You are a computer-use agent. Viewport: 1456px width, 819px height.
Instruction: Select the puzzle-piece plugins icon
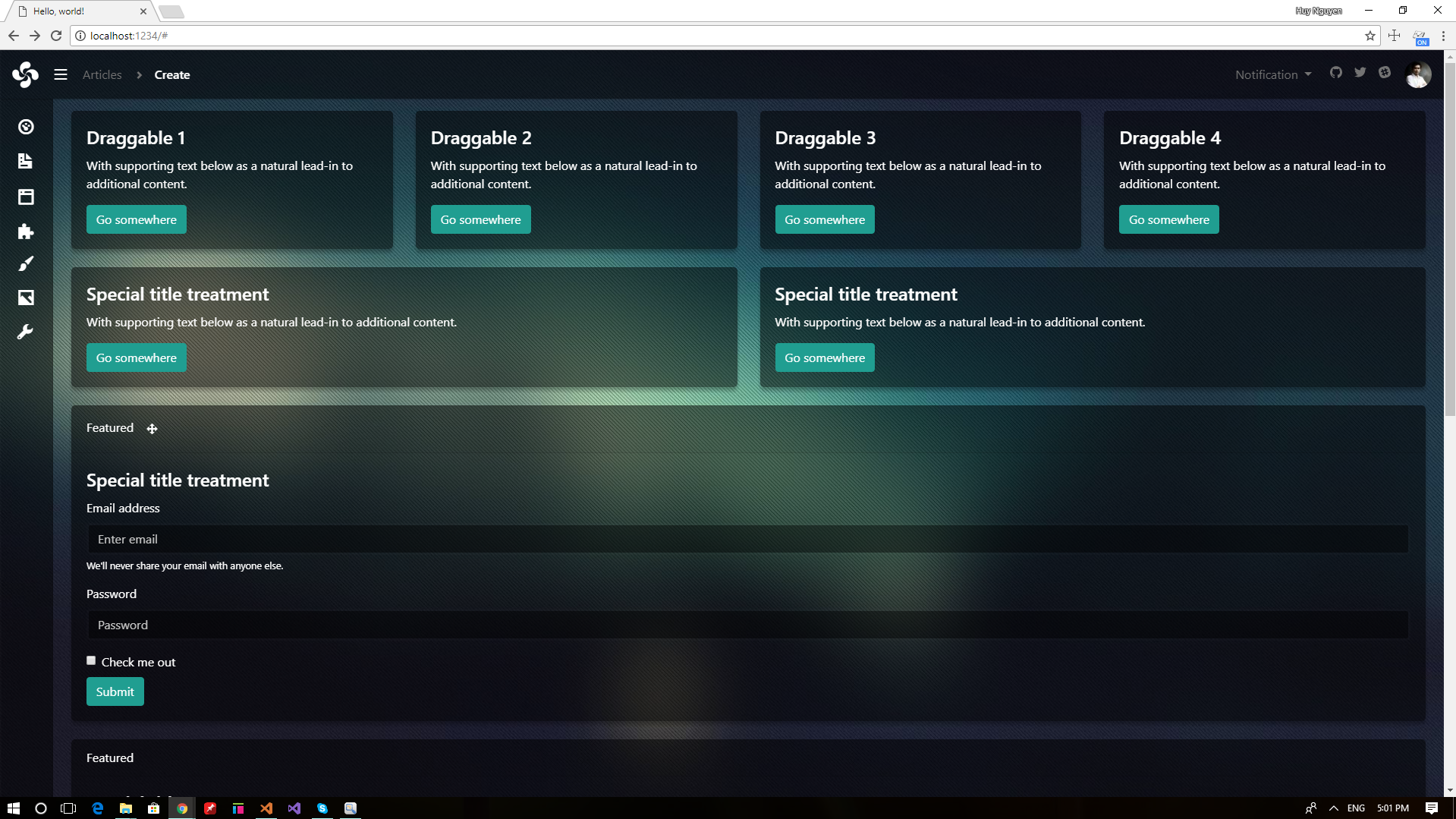25,232
